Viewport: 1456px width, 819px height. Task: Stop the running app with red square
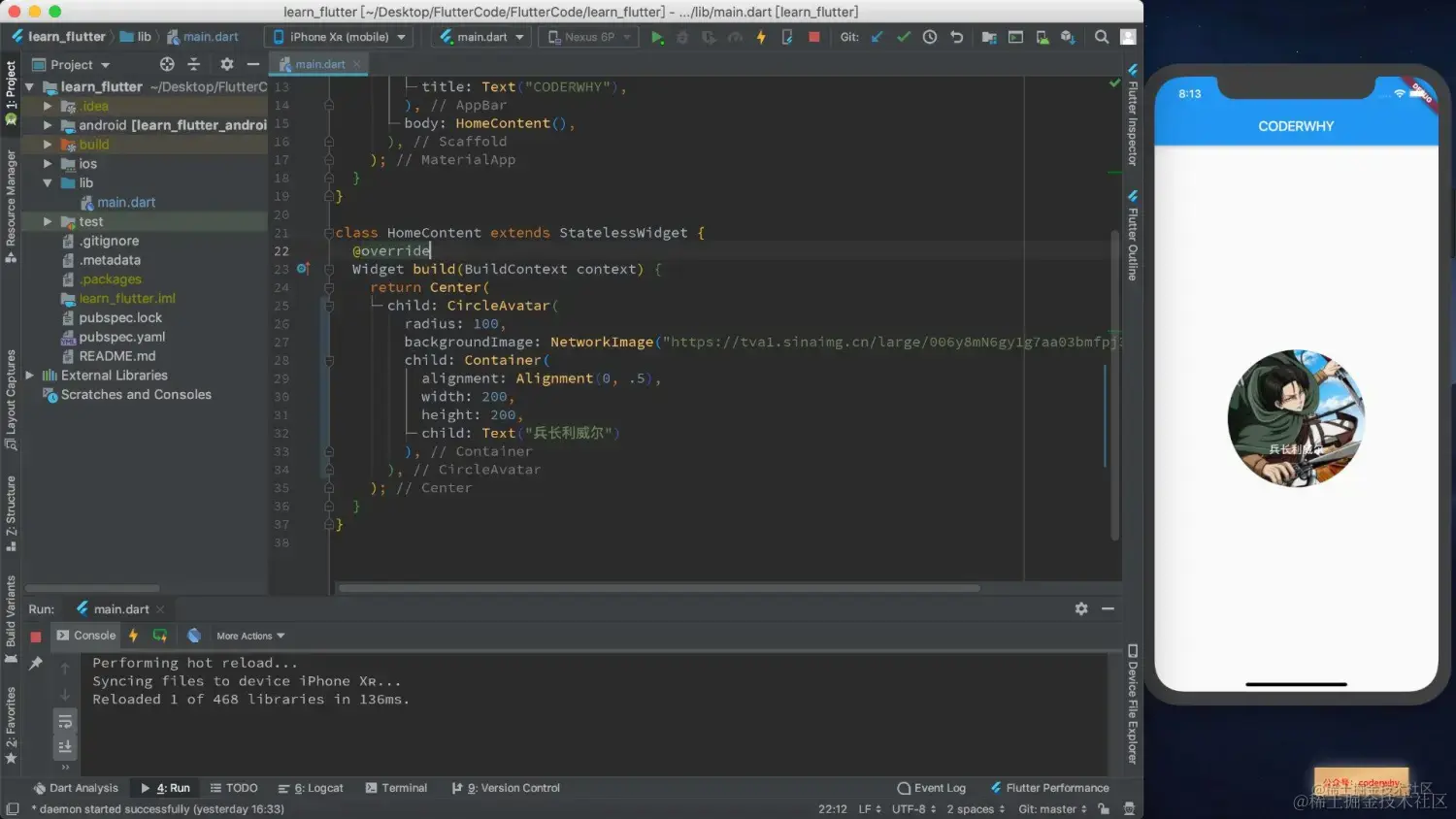tap(814, 37)
